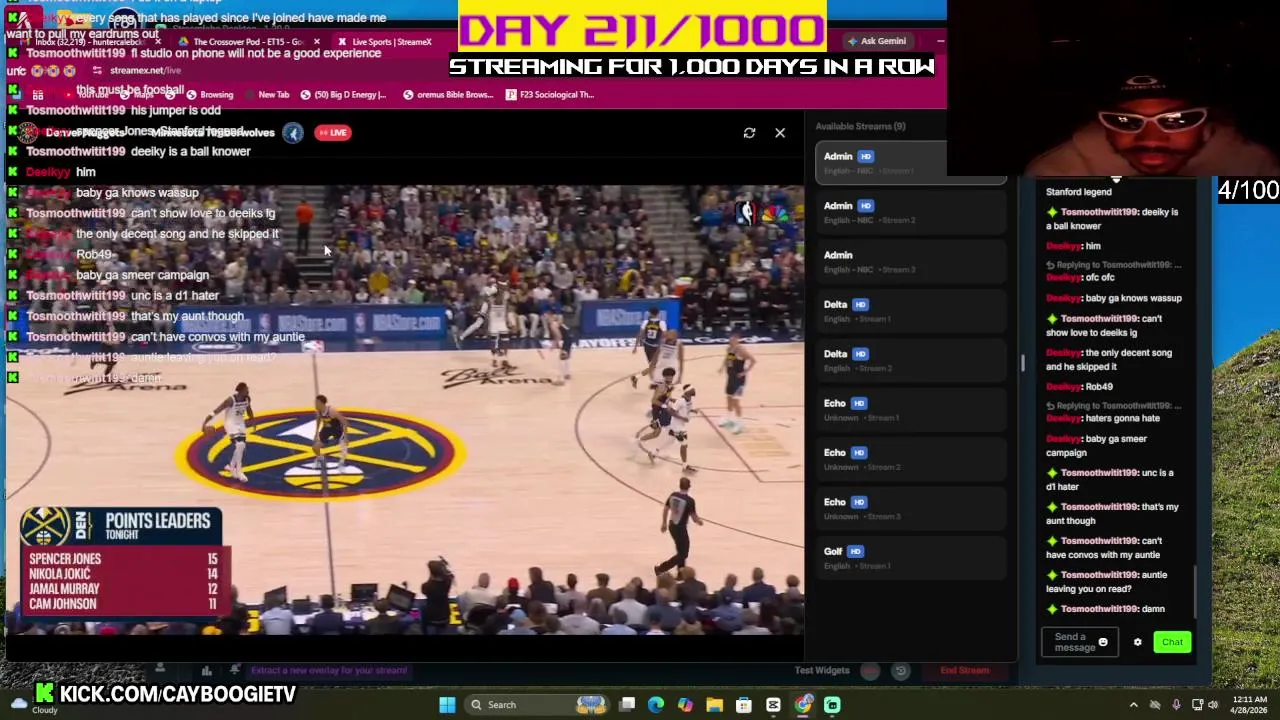1280x720 pixels.
Task: Open Microsoft Store from taskbar
Action: [744, 705]
